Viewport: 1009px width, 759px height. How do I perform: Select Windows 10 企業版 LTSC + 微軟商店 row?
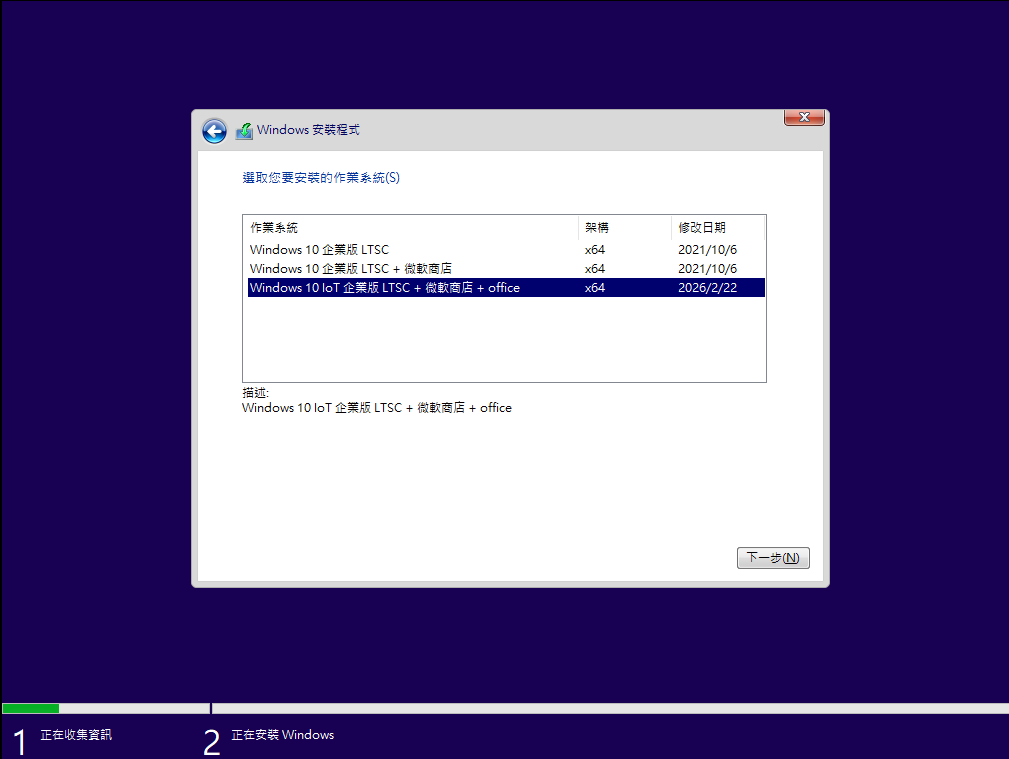tap(506, 268)
